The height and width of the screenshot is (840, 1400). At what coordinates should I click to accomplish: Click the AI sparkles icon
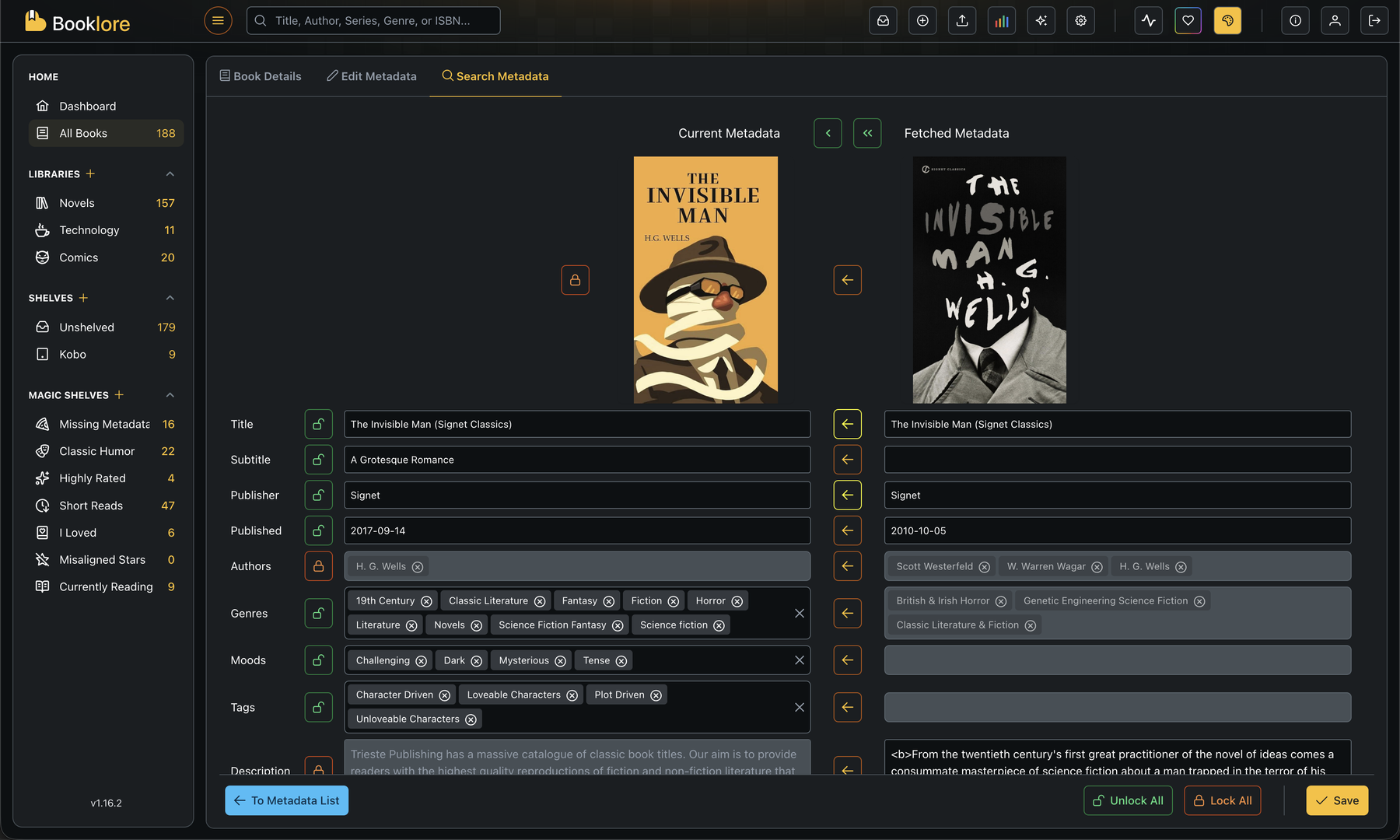1041,20
